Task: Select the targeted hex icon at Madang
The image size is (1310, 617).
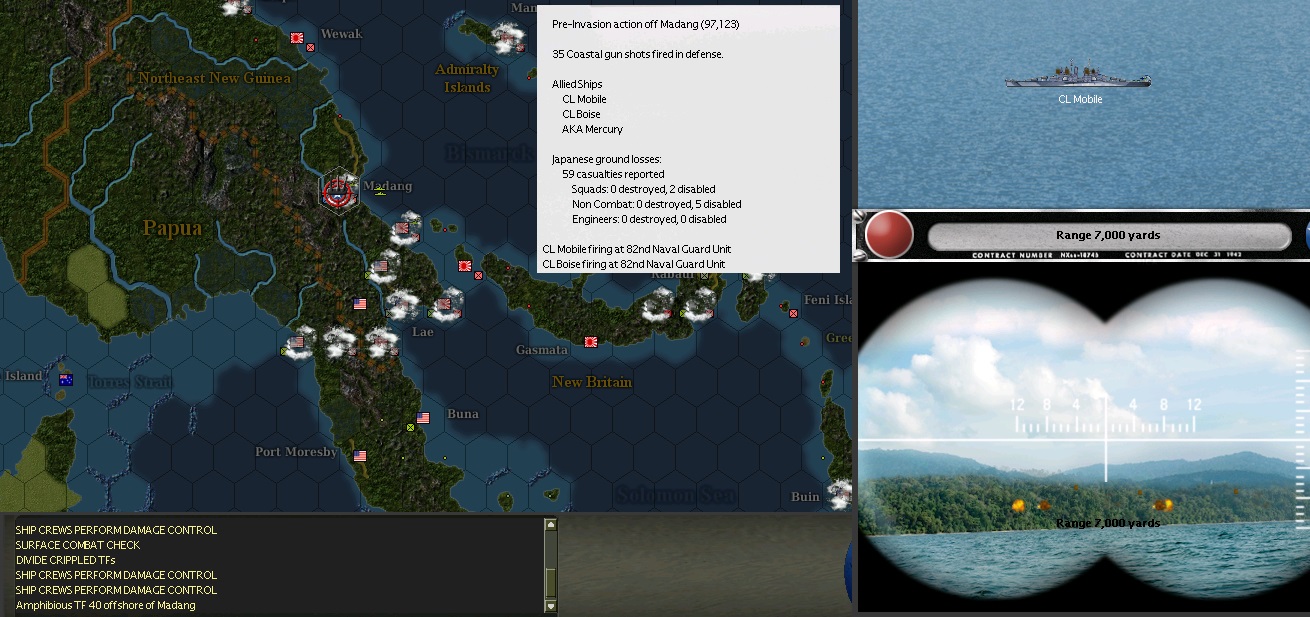Action: pos(340,189)
